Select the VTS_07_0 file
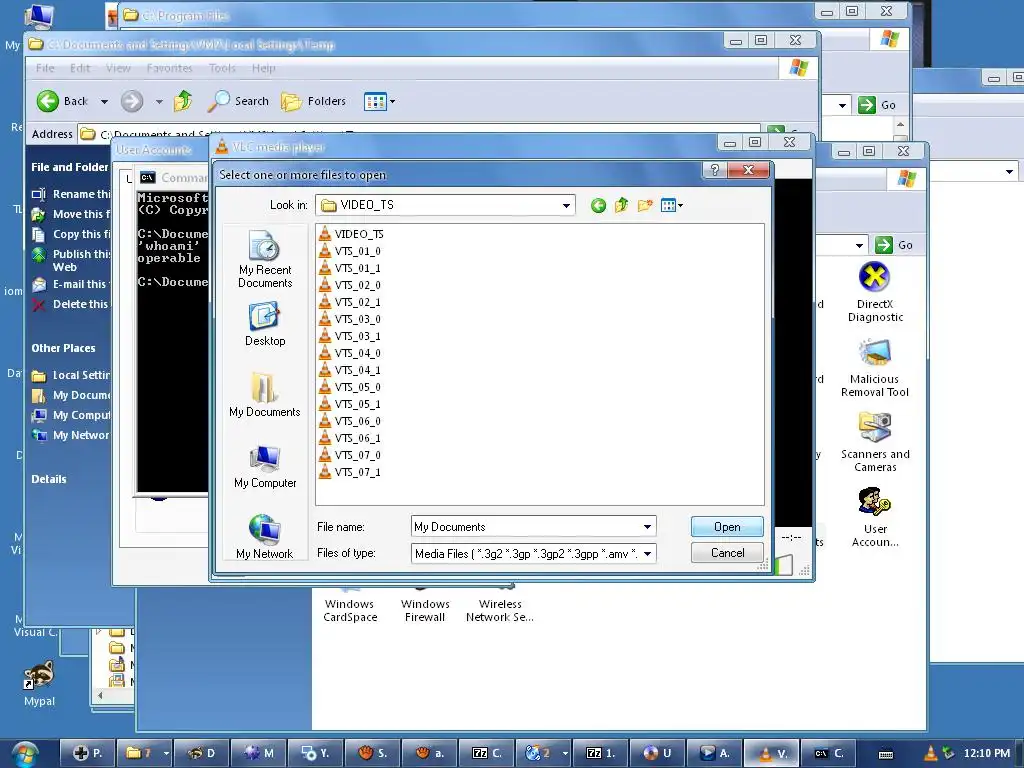The width and height of the screenshot is (1024, 768). click(x=349, y=455)
